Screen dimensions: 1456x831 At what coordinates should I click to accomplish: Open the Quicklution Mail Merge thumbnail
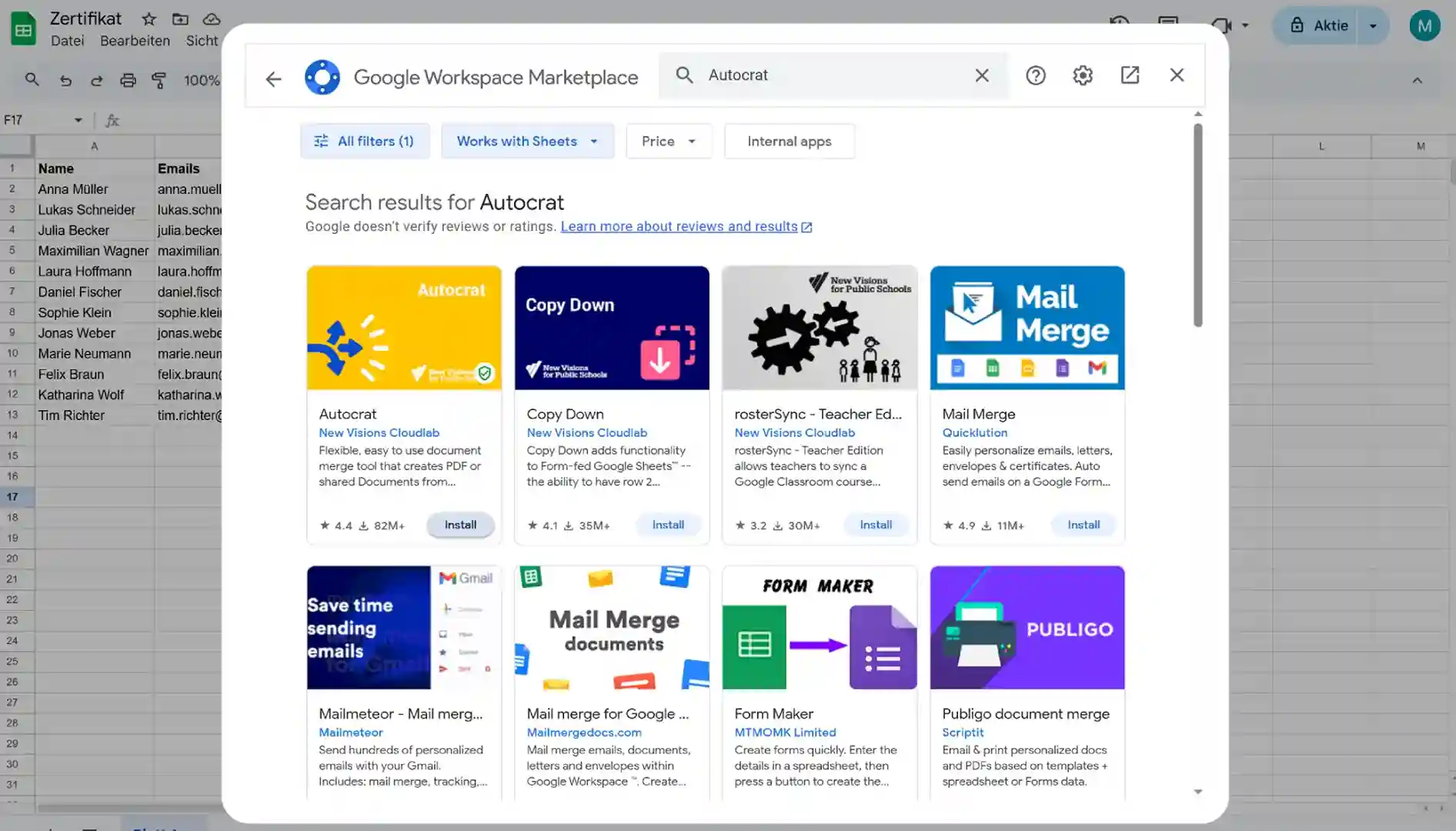tap(1027, 328)
